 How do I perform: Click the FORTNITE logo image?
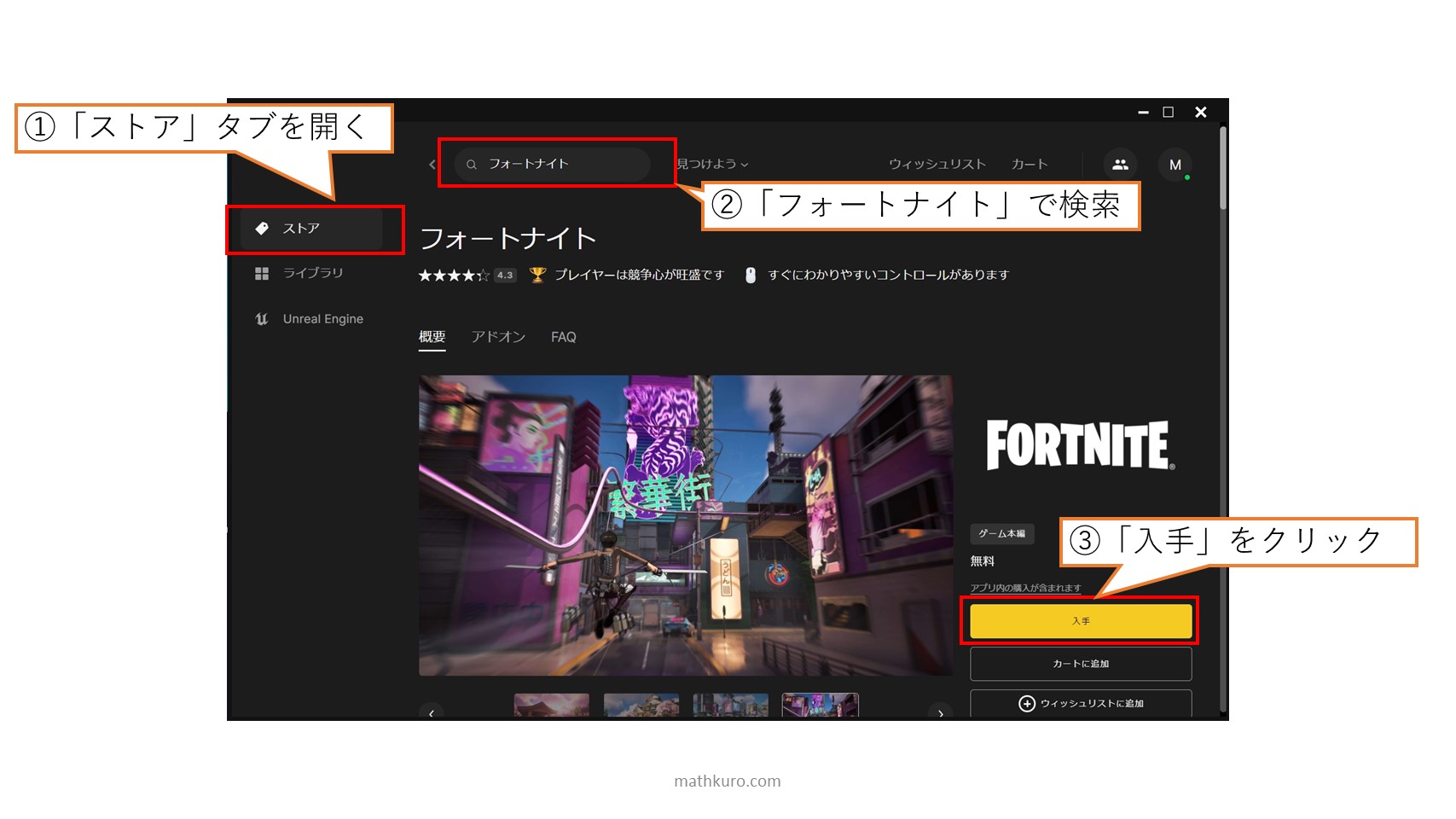tap(1081, 445)
